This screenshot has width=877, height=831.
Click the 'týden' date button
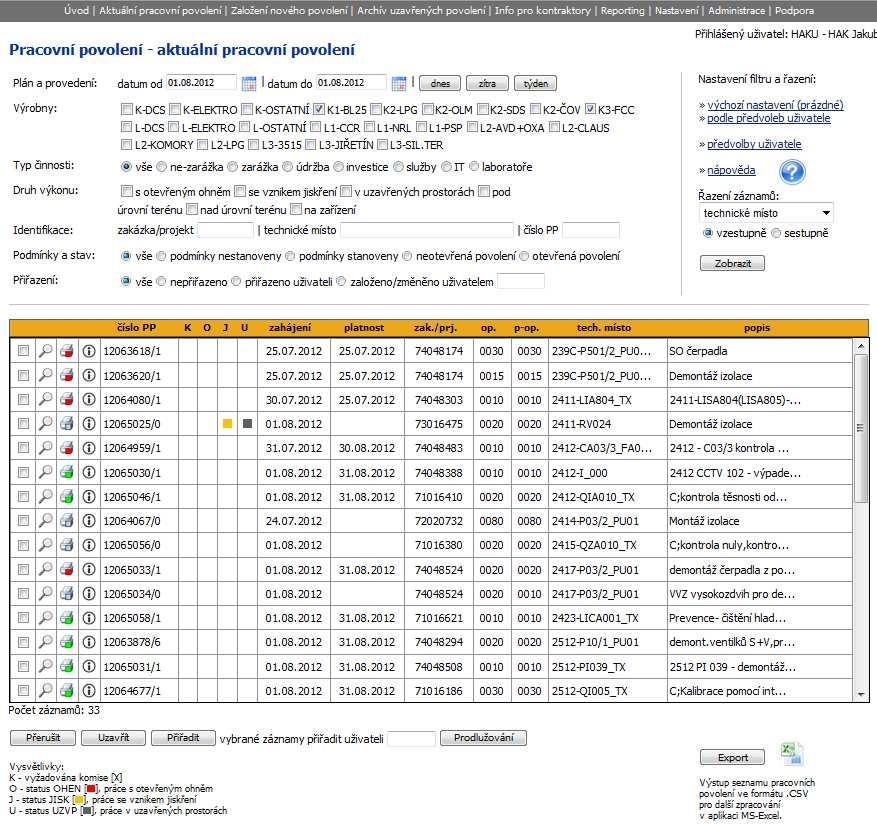click(x=535, y=83)
